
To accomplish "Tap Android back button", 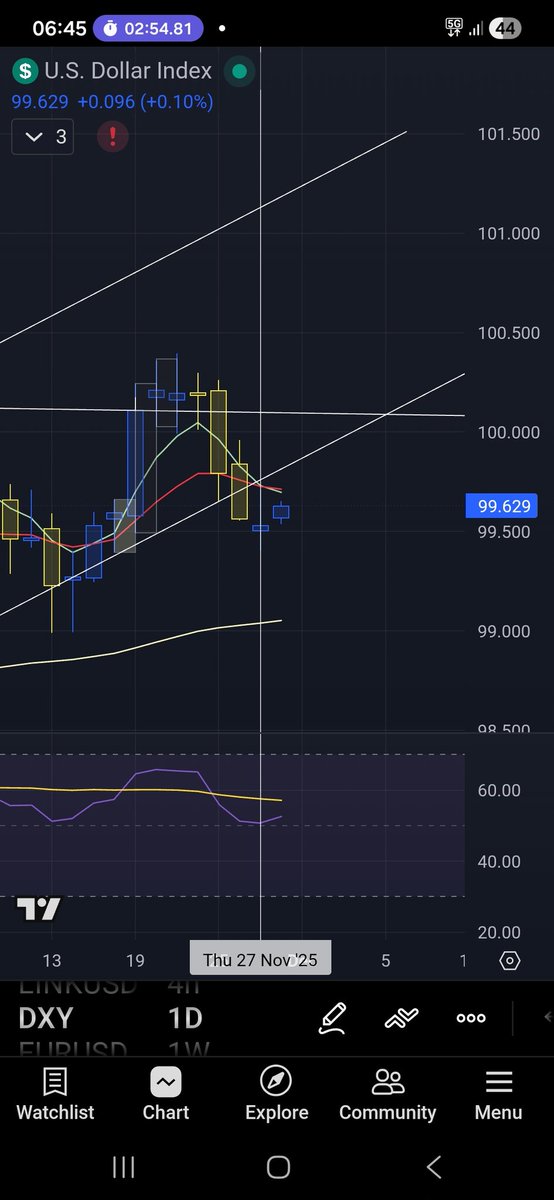I will click(434, 1166).
